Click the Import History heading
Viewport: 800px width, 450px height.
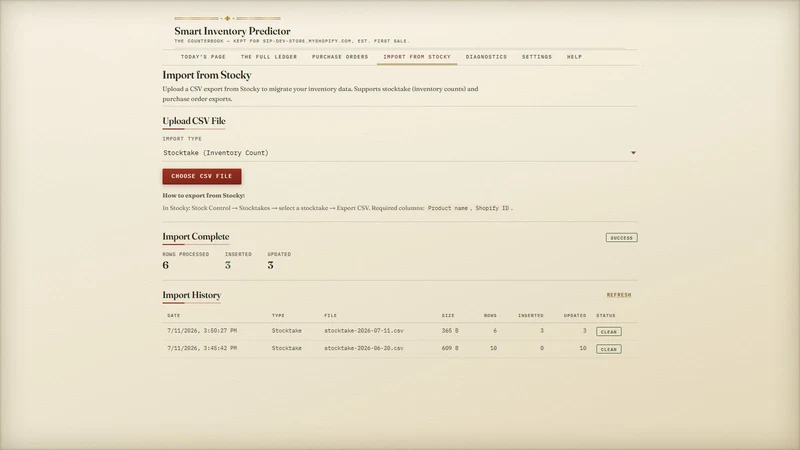(192, 295)
